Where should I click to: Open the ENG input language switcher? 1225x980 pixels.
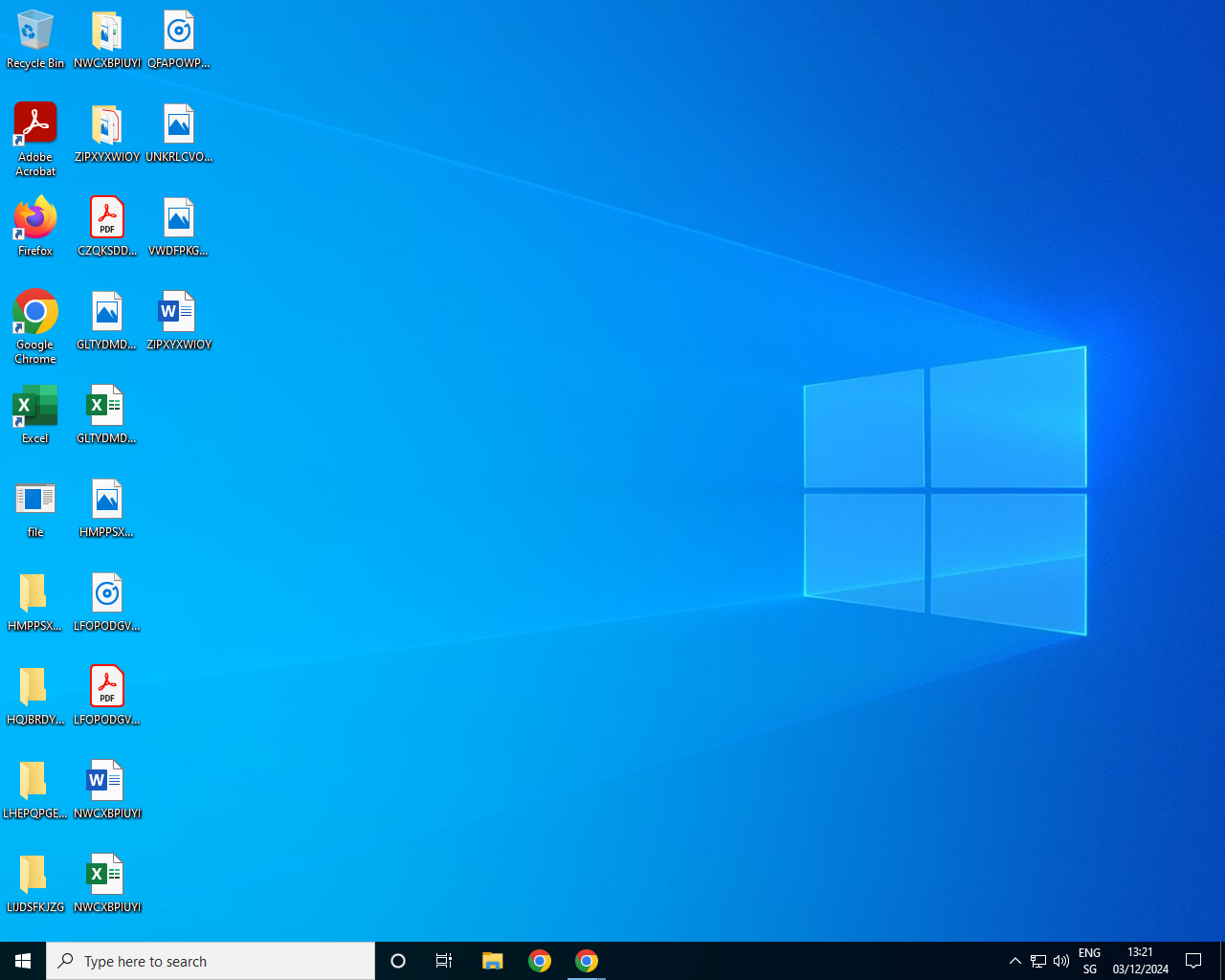(1089, 961)
